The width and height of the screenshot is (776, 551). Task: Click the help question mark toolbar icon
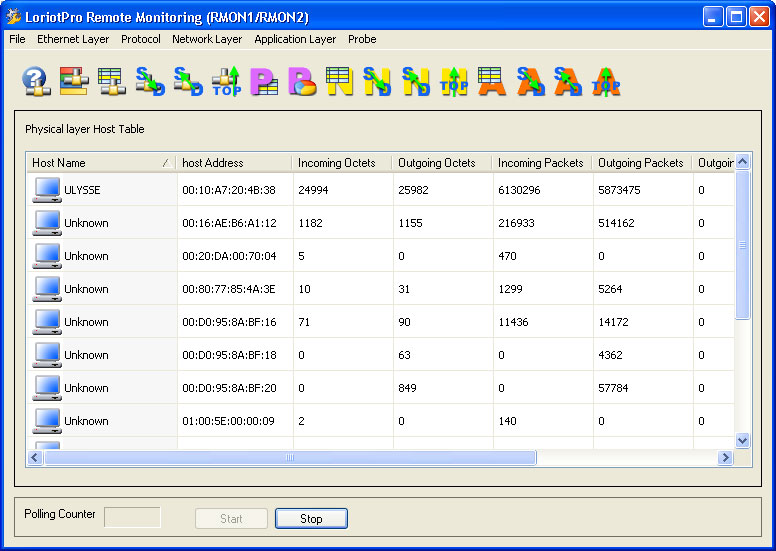pos(36,81)
